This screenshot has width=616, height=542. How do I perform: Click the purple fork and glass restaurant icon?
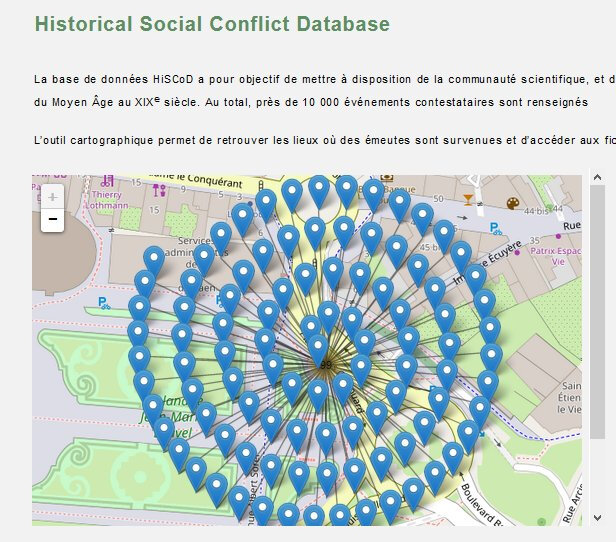pyautogui.click(x=159, y=190)
